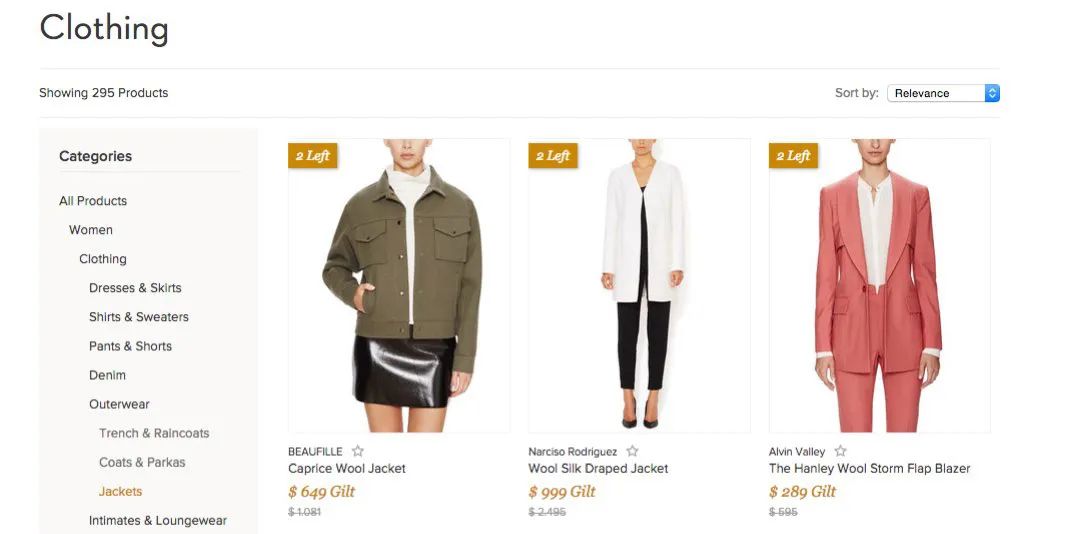Open Denim category

point(108,375)
